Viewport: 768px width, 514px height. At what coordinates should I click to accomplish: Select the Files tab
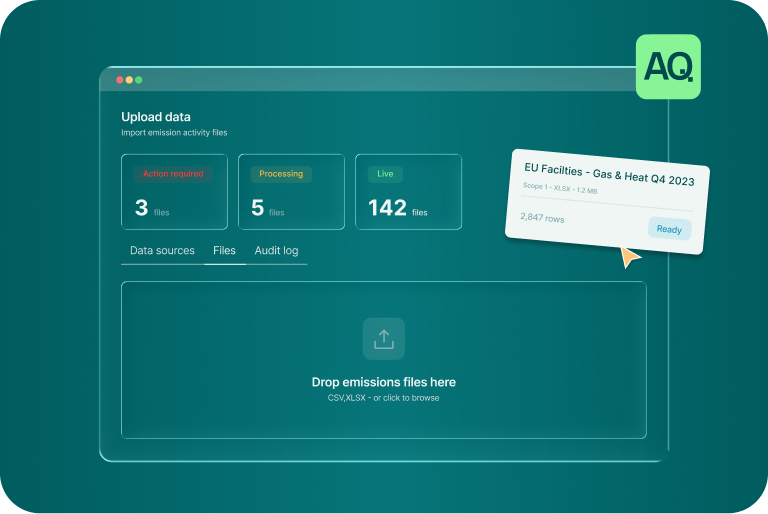[224, 250]
